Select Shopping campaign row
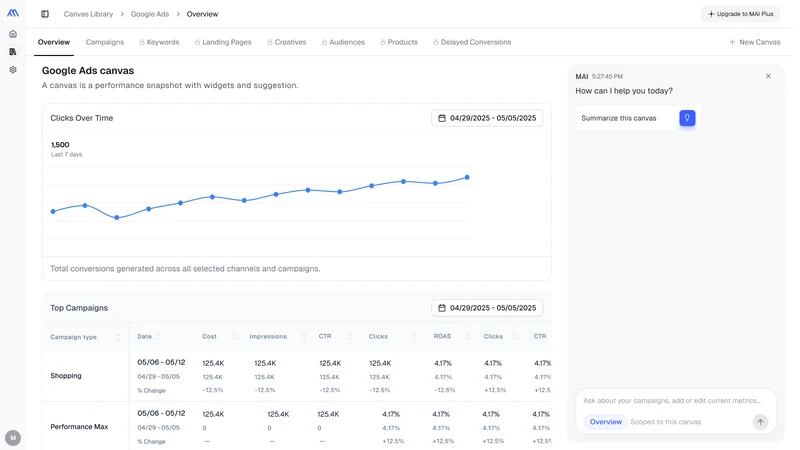This screenshot has height=450, width=800. point(296,376)
